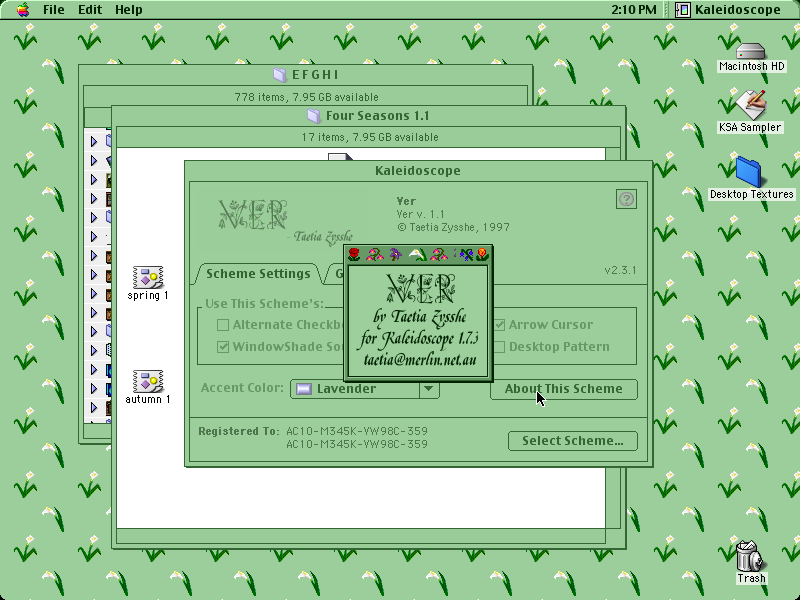This screenshot has width=800, height=600.
Task: Click the 2:10 PM menu bar clock
Action: (634, 9)
